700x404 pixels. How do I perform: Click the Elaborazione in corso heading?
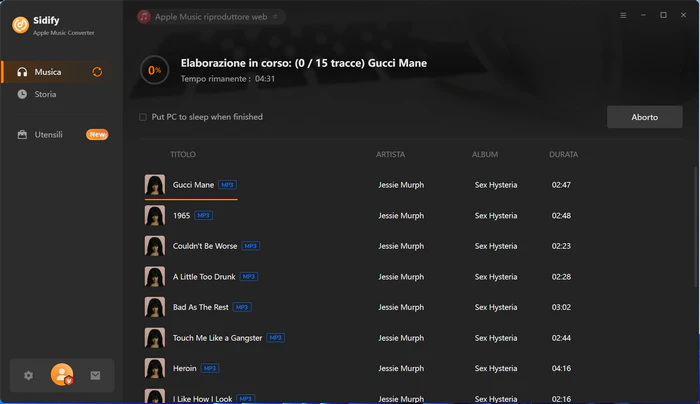[x=304, y=63]
